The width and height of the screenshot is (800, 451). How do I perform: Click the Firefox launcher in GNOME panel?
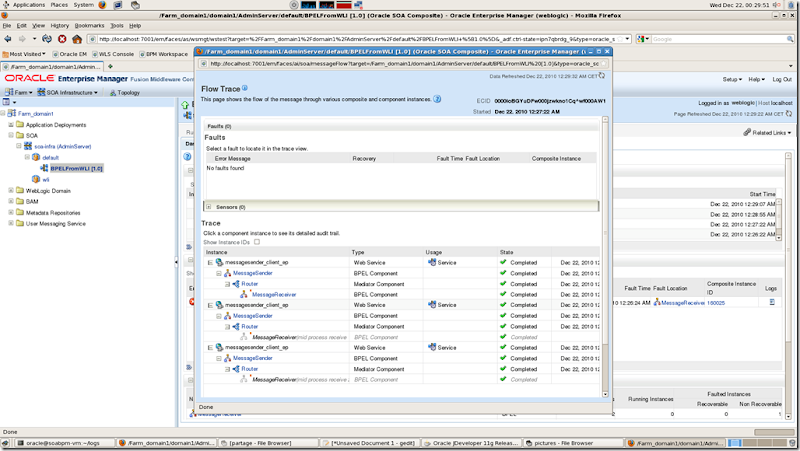coord(102,5)
